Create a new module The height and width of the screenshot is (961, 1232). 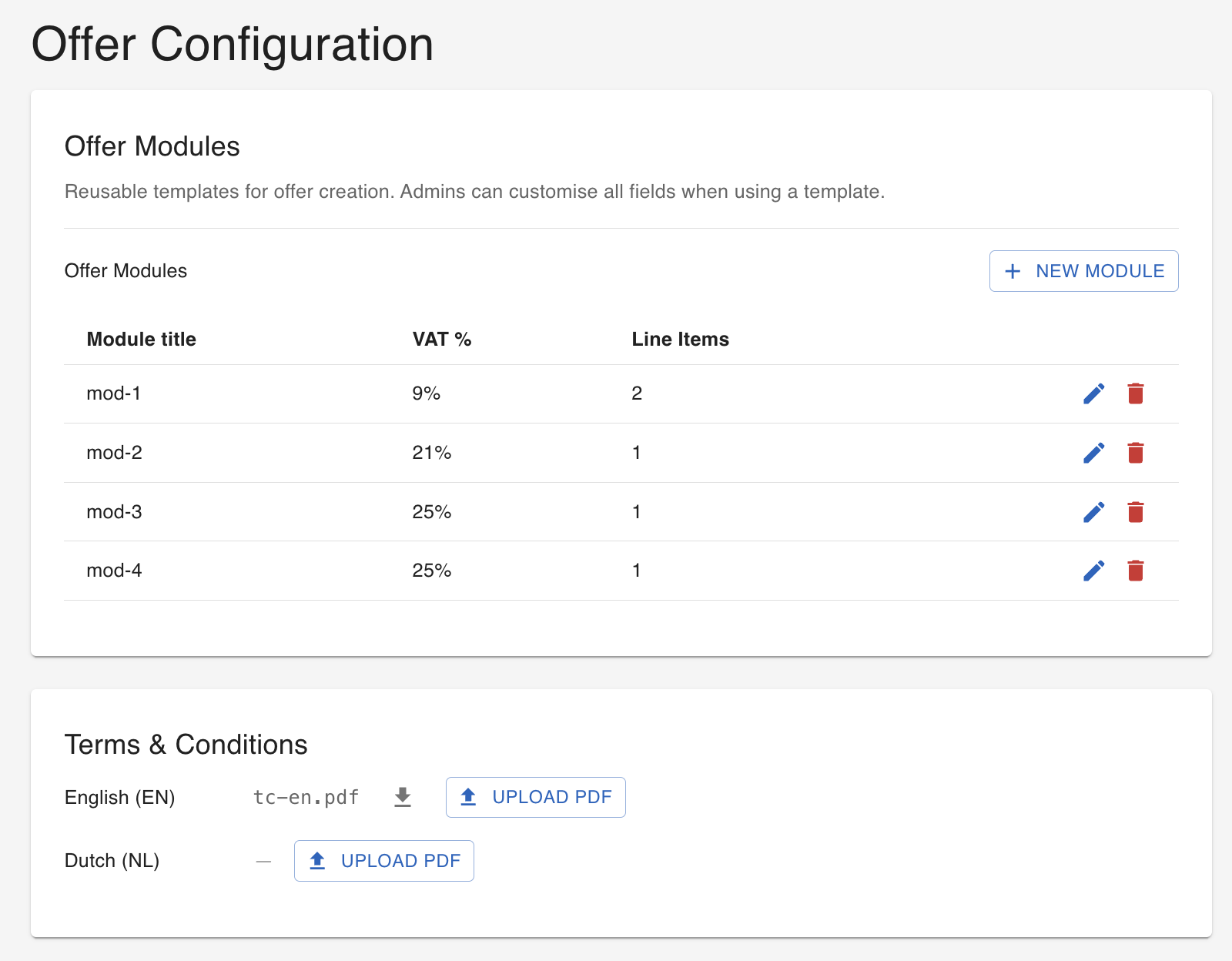coord(1083,271)
